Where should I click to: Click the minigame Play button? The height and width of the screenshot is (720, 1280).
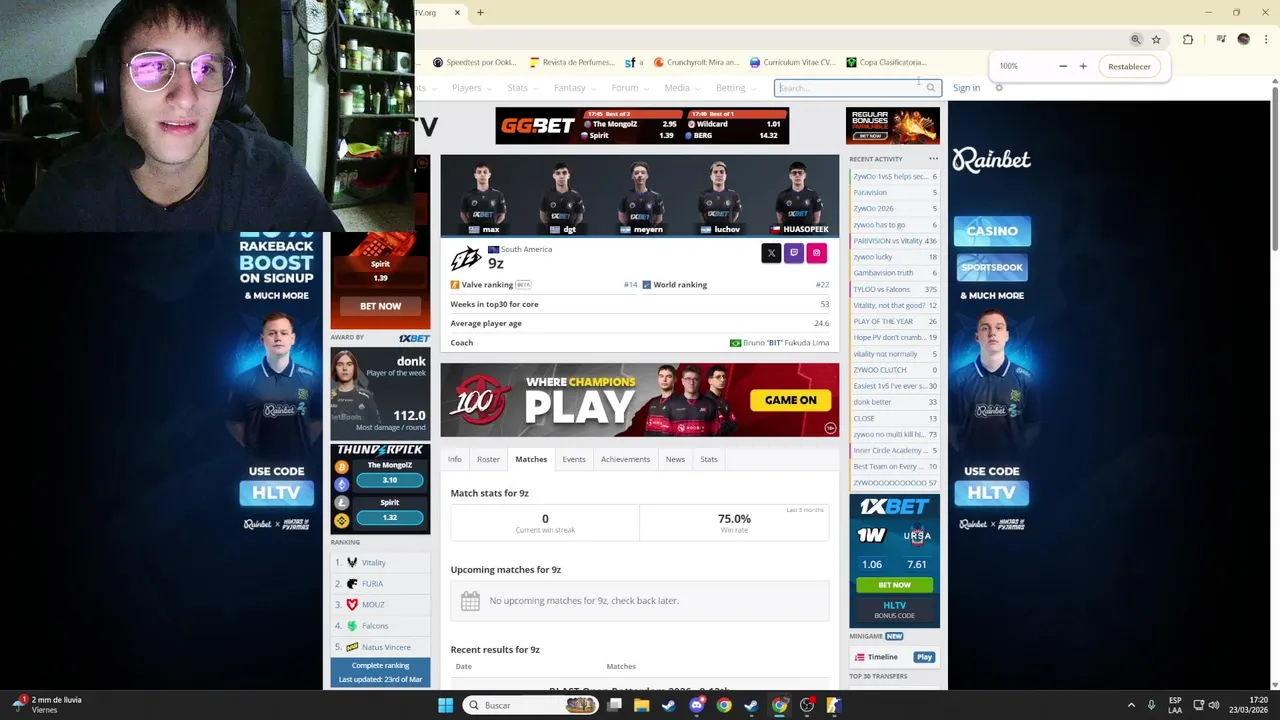(x=924, y=657)
